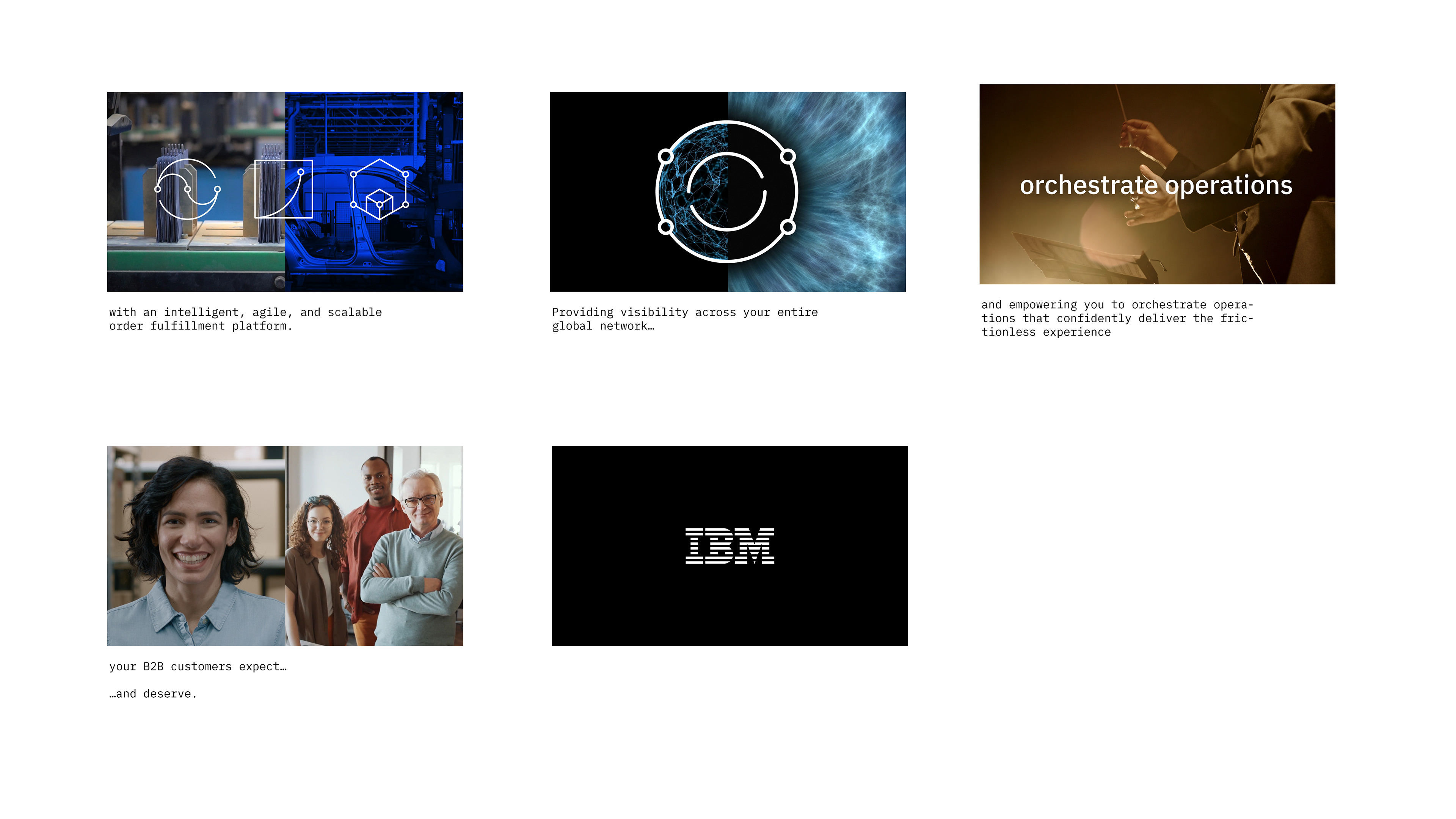
Task: Click the 'orchestrate operations' title text
Action: point(1156,185)
